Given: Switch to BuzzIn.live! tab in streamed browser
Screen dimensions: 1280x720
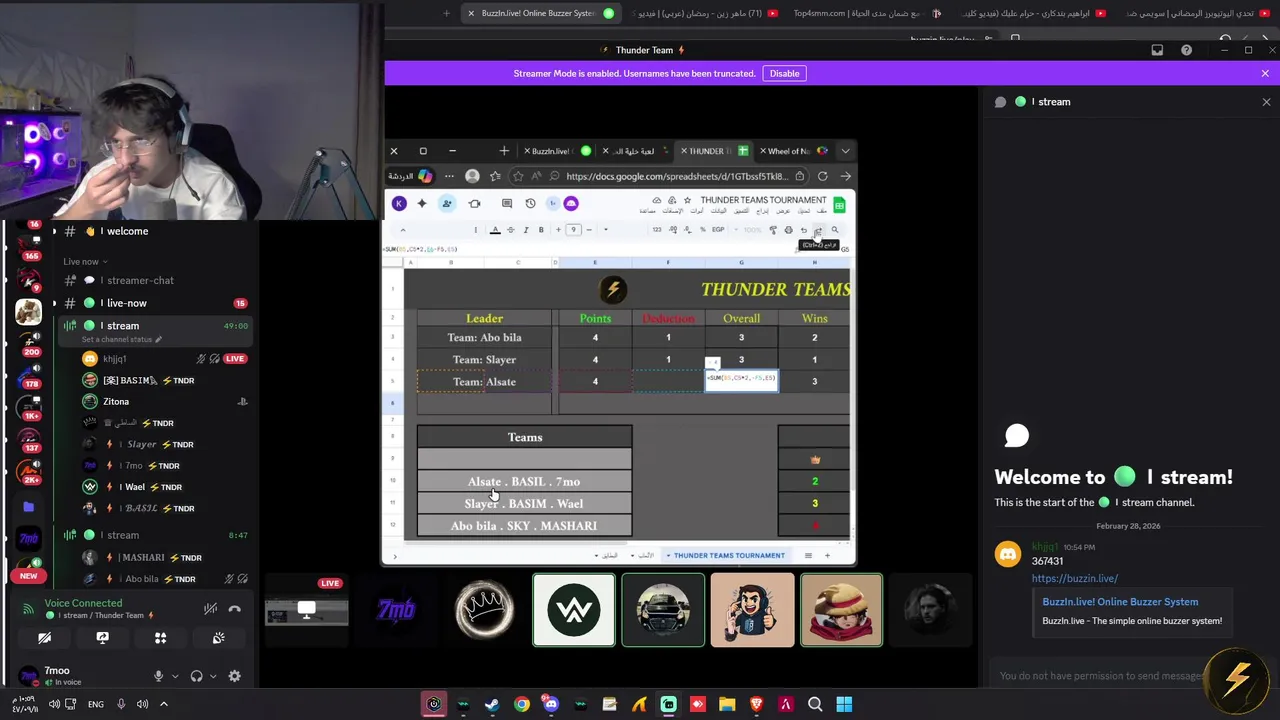Looking at the screenshot, I should (x=558, y=151).
